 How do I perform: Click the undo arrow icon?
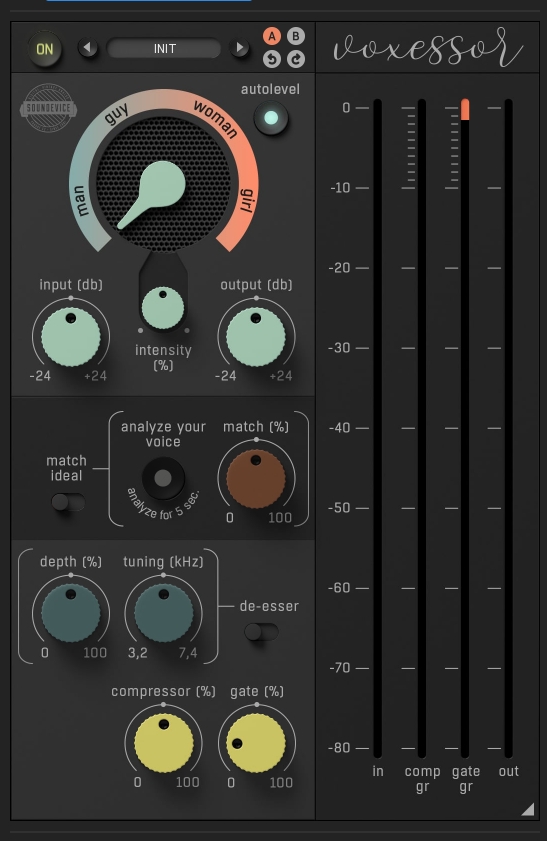pos(272,58)
